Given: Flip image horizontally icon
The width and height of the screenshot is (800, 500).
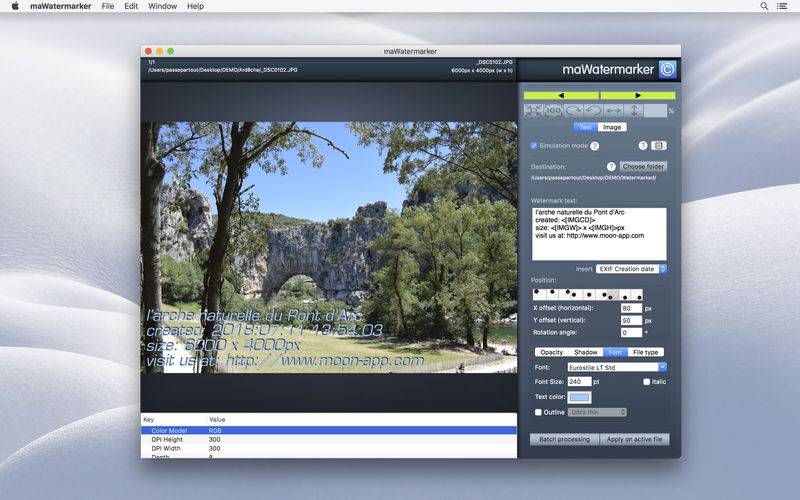Looking at the screenshot, I should (x=613, y=110).
